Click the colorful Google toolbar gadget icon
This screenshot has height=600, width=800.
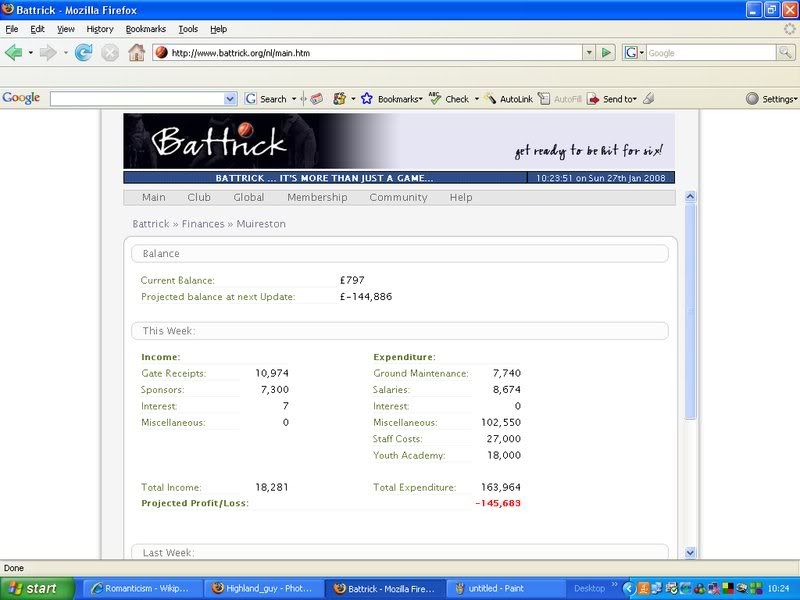339,99
